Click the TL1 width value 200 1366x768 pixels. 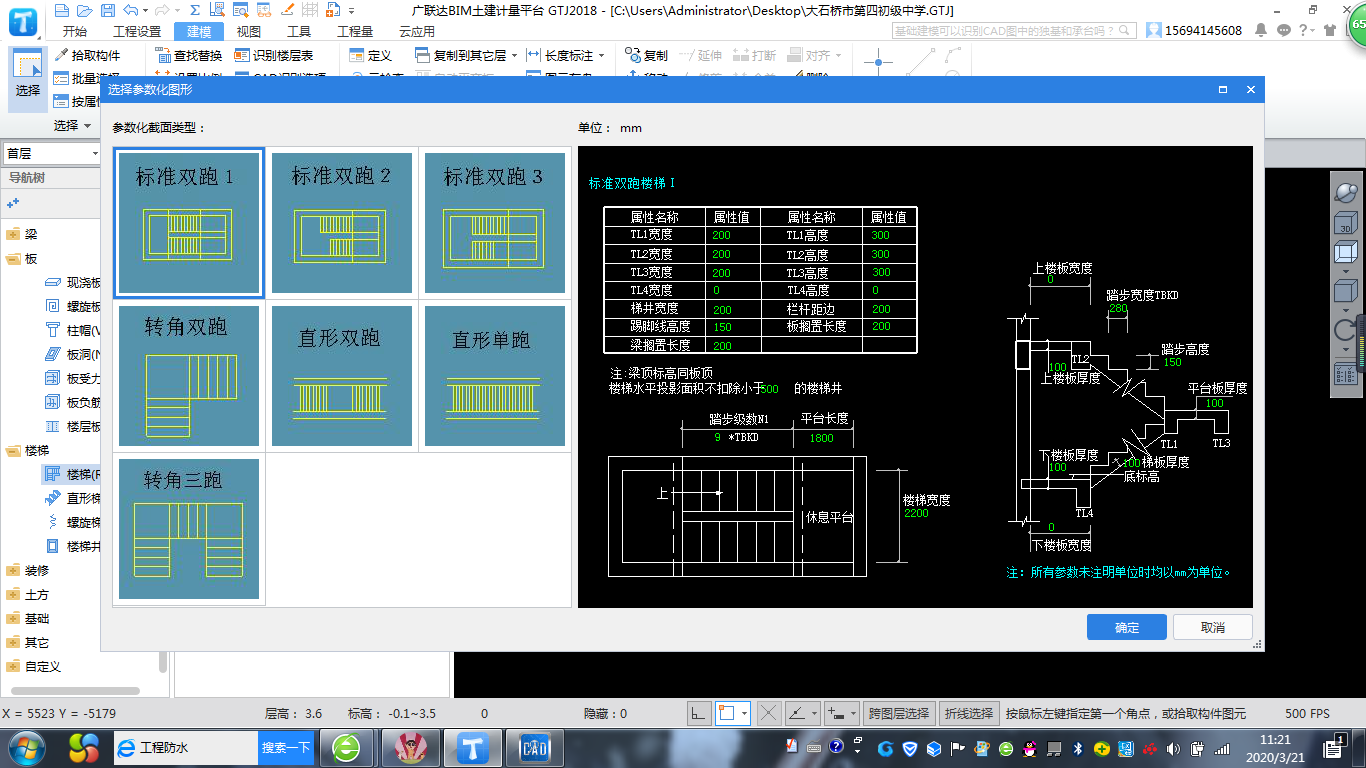coord(721,236)
